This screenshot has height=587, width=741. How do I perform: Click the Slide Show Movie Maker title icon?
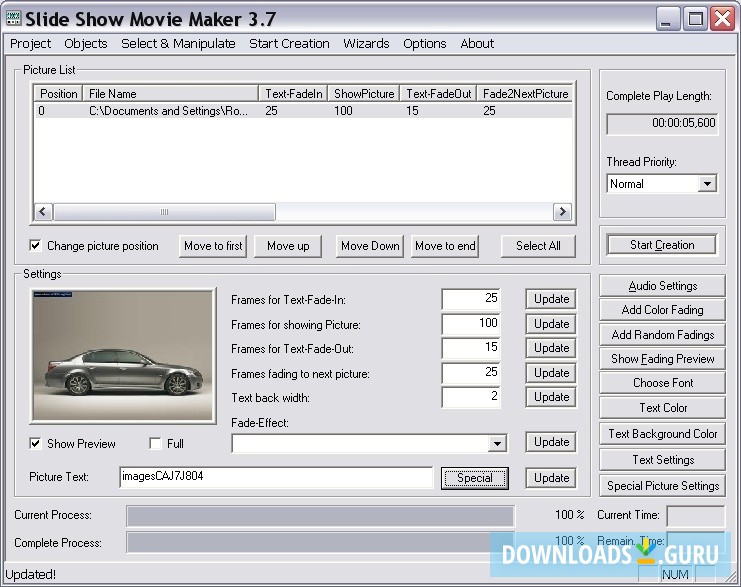pos(13,19)
